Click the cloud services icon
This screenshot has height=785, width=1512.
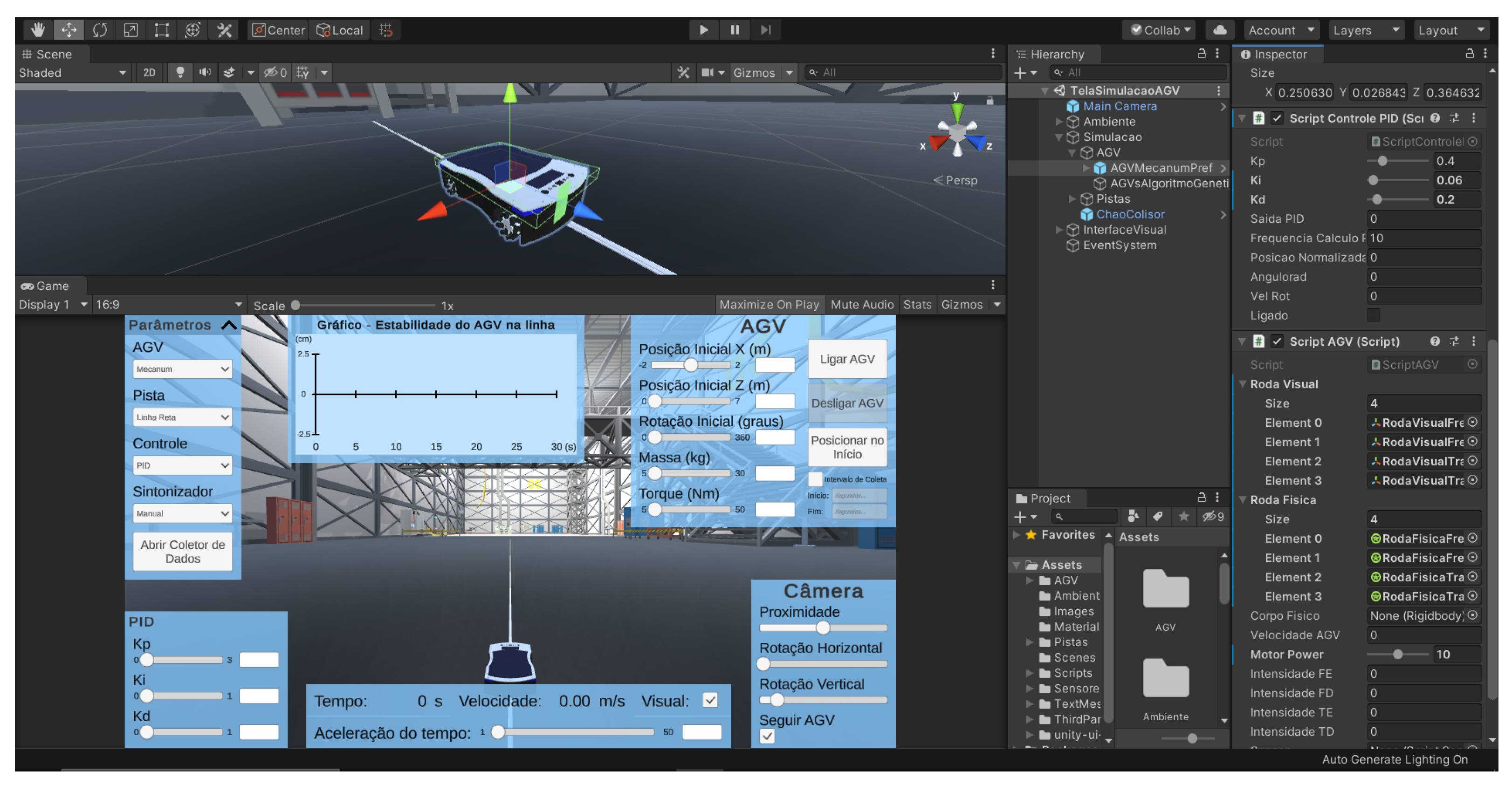point(1220,30)
